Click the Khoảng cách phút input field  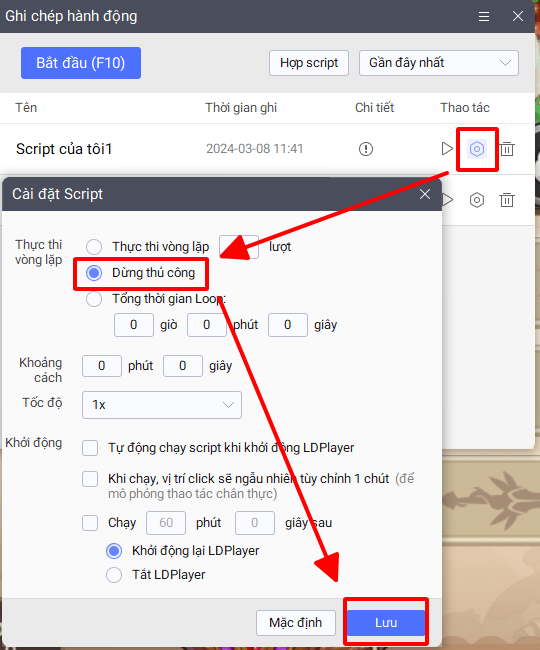point(102,366)
